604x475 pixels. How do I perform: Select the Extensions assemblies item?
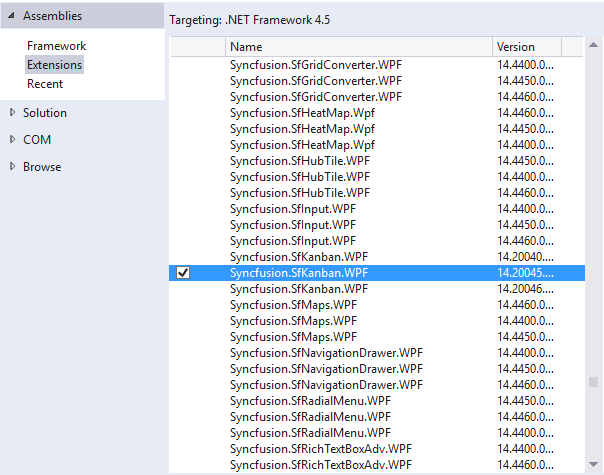click(x=55, y=65)
